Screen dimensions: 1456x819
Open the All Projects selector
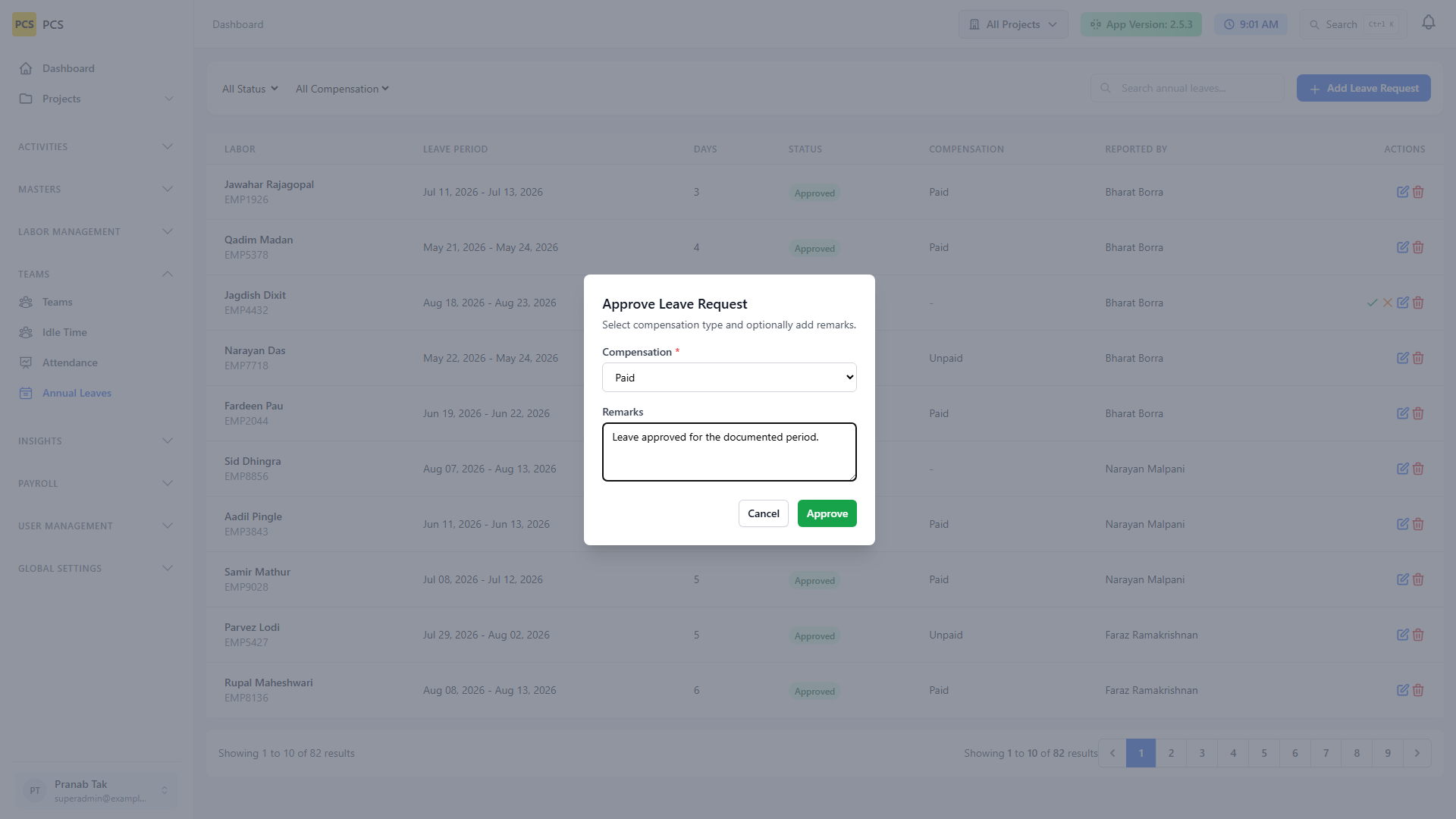click(1013, 24)
